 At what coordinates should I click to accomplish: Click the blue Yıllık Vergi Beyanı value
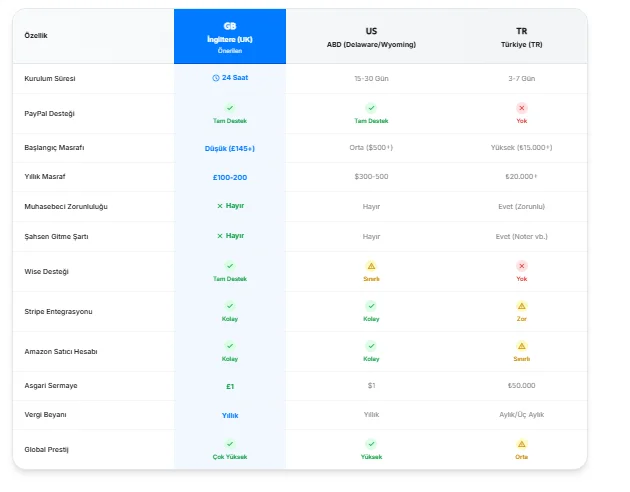[230, 415]
